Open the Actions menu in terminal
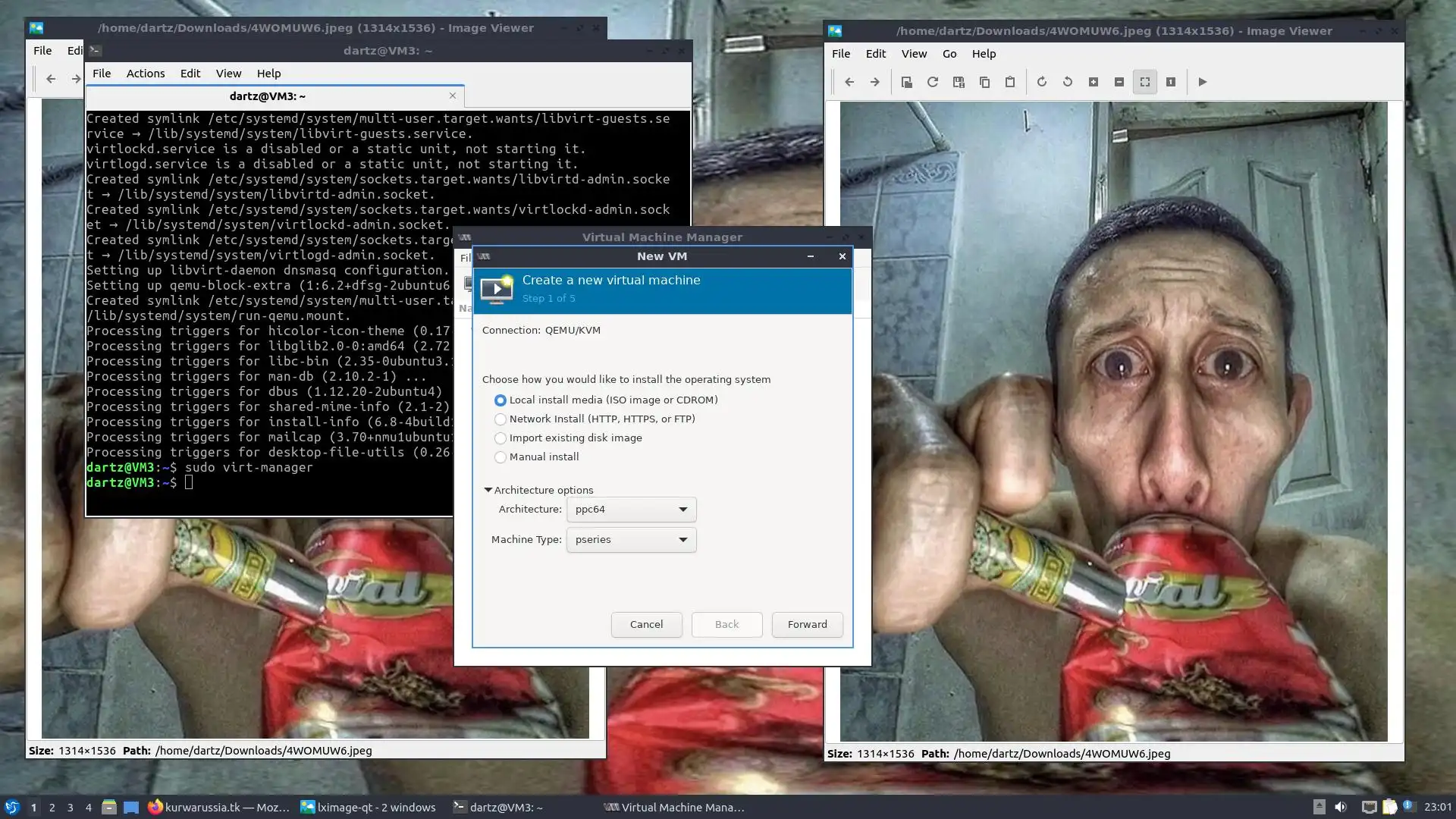The height and width of the screenshot is (819, 1456). point(145,74)
